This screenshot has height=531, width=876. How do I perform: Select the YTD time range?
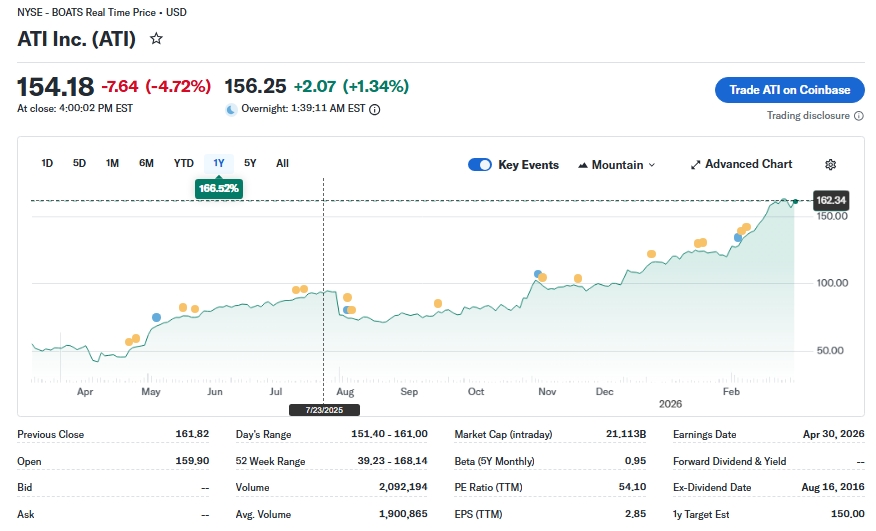click(x=184, y=163)
